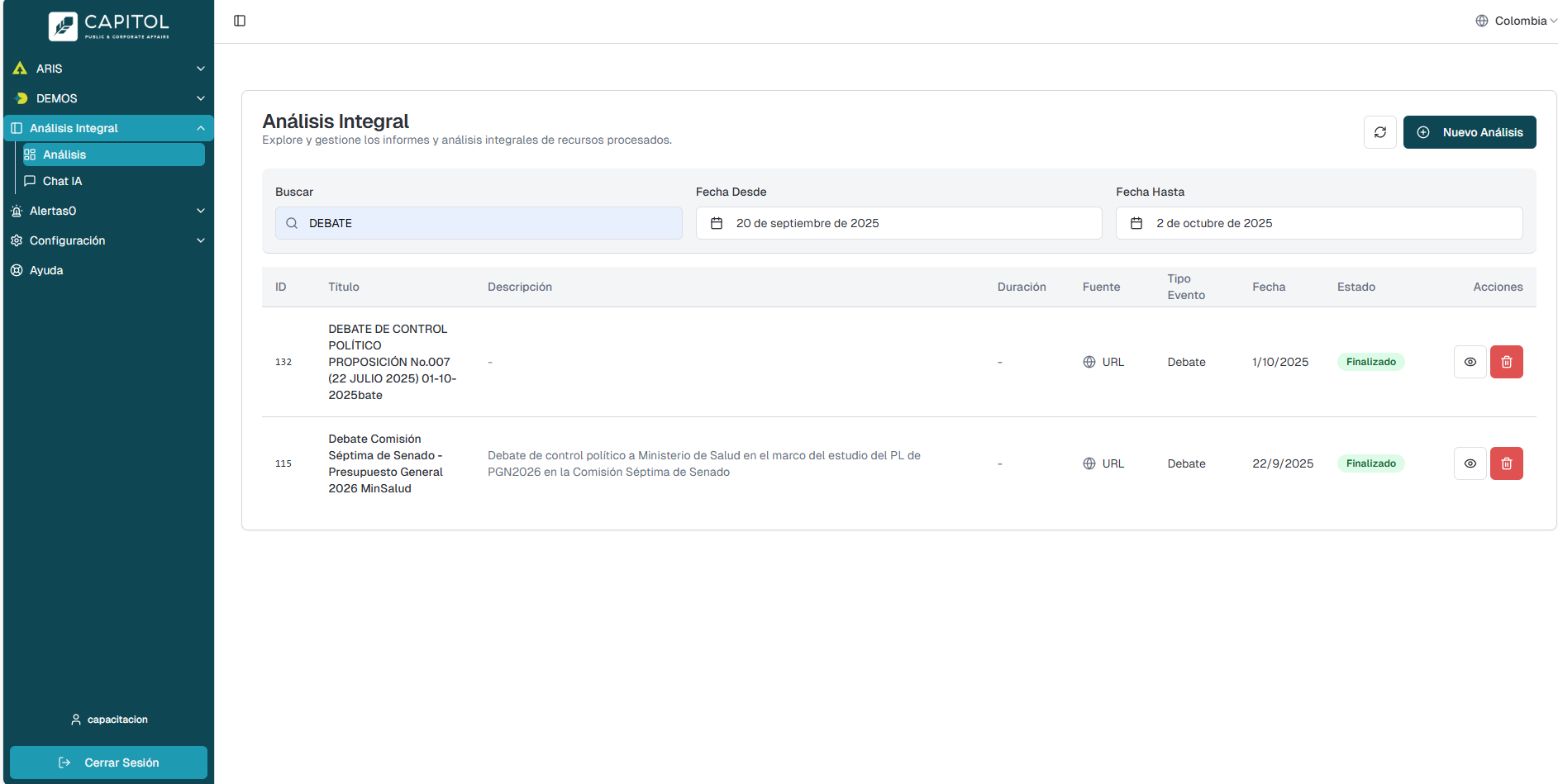Screen dimensions: 1558x784
Task: Click the search magnifier in Buscar field
Action: tap(291, 222)
